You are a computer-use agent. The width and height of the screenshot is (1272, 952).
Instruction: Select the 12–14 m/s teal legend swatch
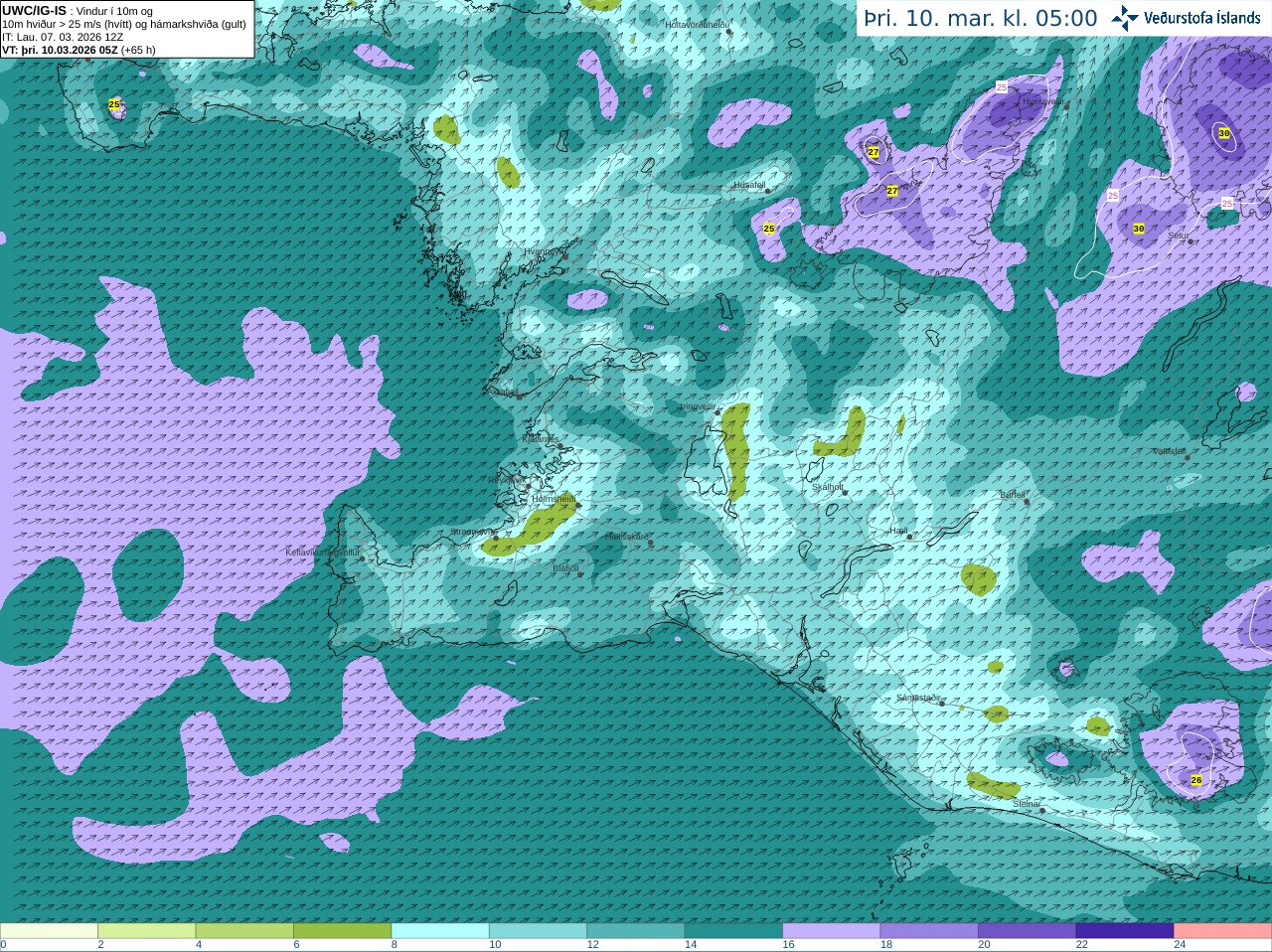point(636,931)
